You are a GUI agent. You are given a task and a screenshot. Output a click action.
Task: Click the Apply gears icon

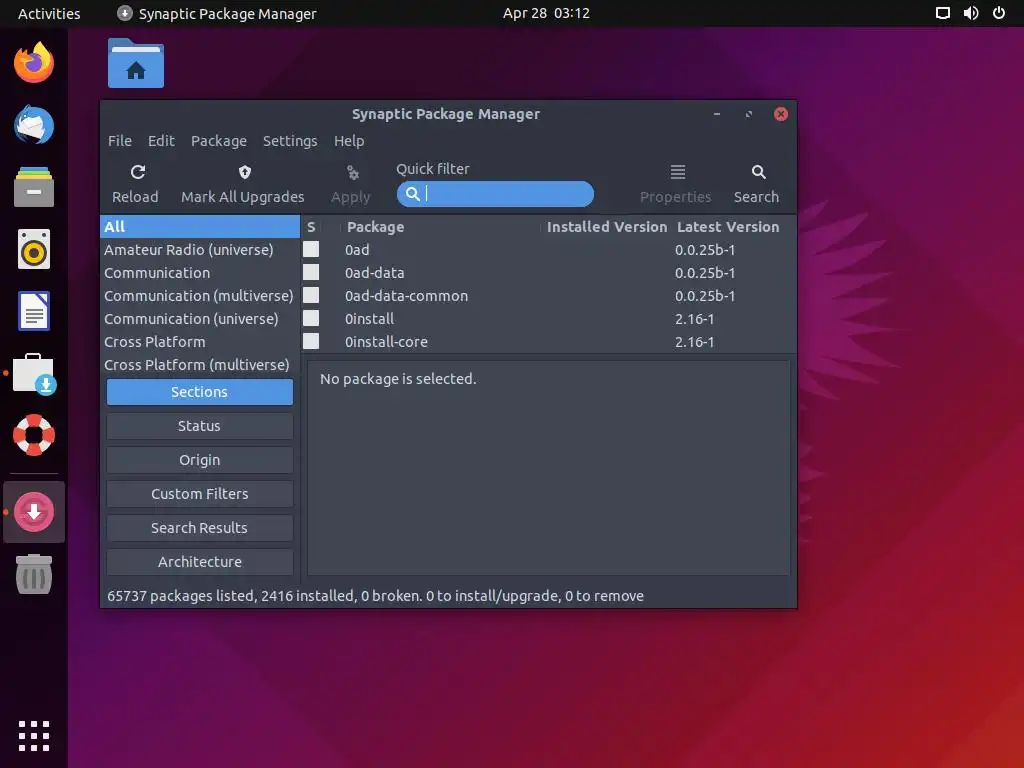[353, 172]
